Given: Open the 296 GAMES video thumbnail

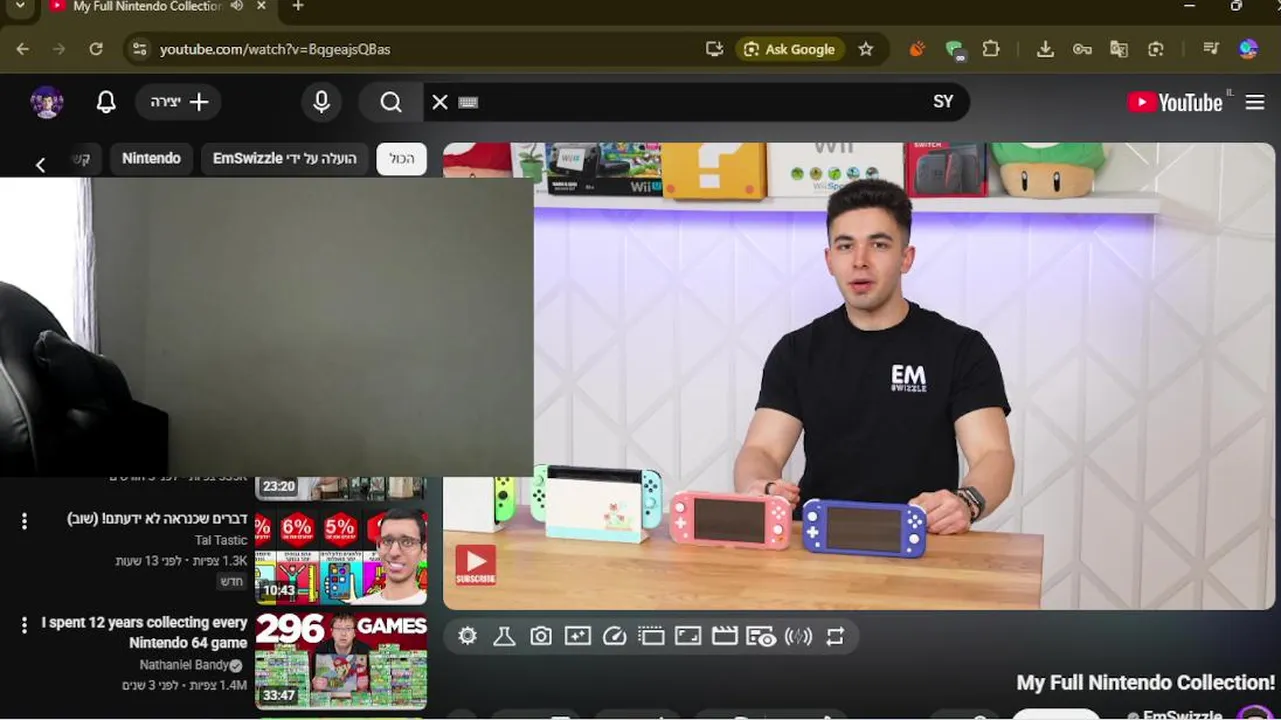Looking at the screenshot, I should pyautogui.click(x=341, y=660).
